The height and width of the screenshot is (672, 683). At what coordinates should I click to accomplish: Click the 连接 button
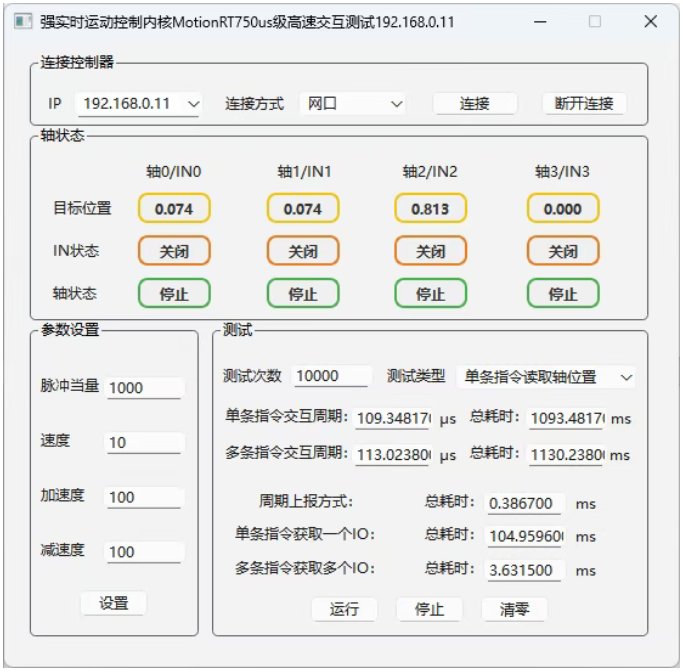[x=475, y=104]
